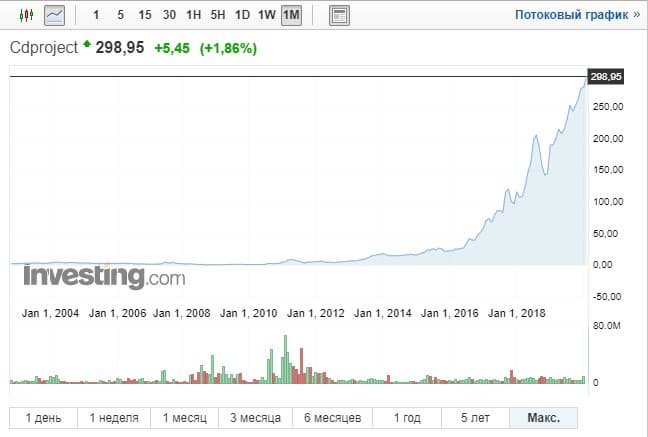Select the Макс. range tab
The width and height of the screenshot is (648, 437).
544,418
